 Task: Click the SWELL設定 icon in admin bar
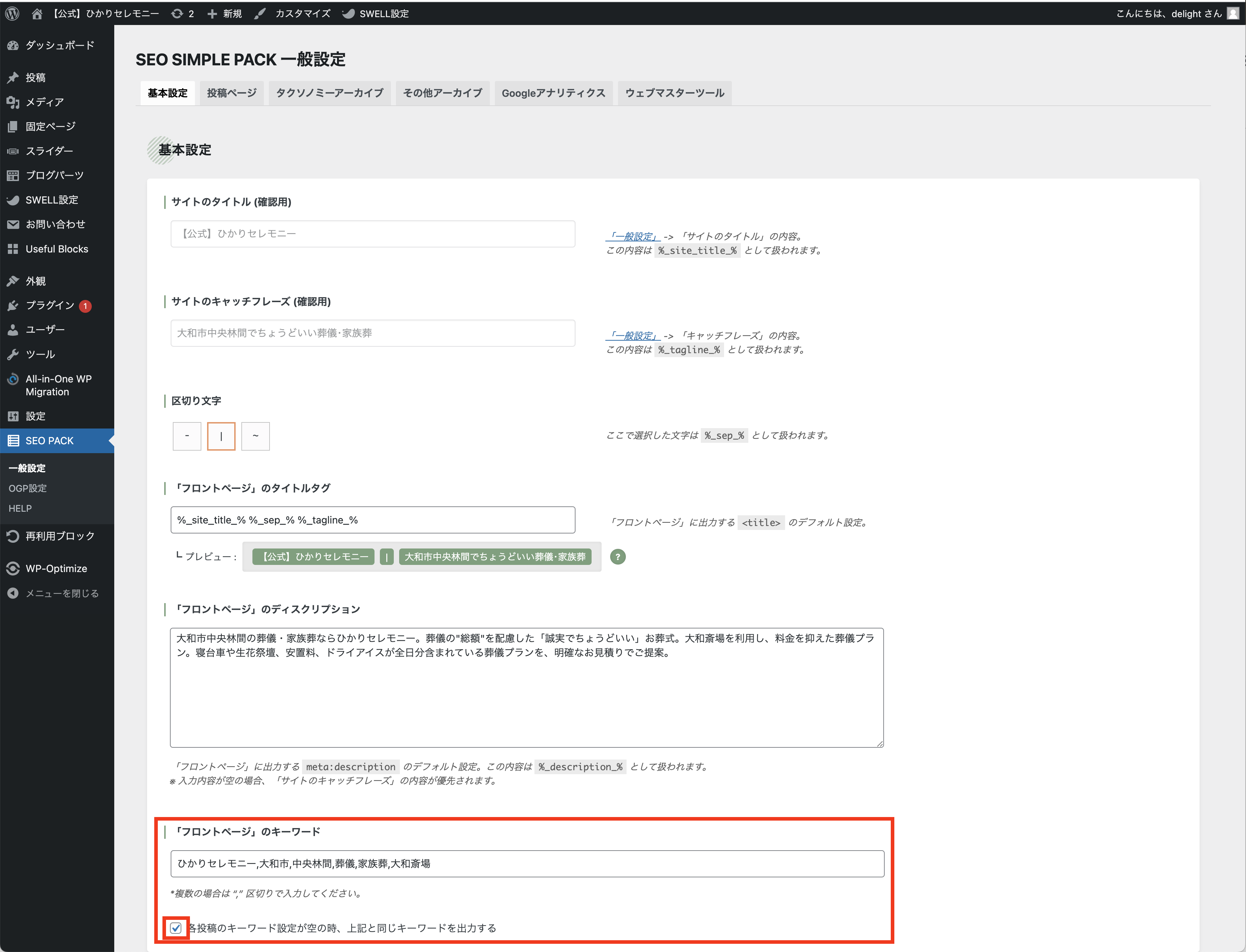(x=348, y=14)
